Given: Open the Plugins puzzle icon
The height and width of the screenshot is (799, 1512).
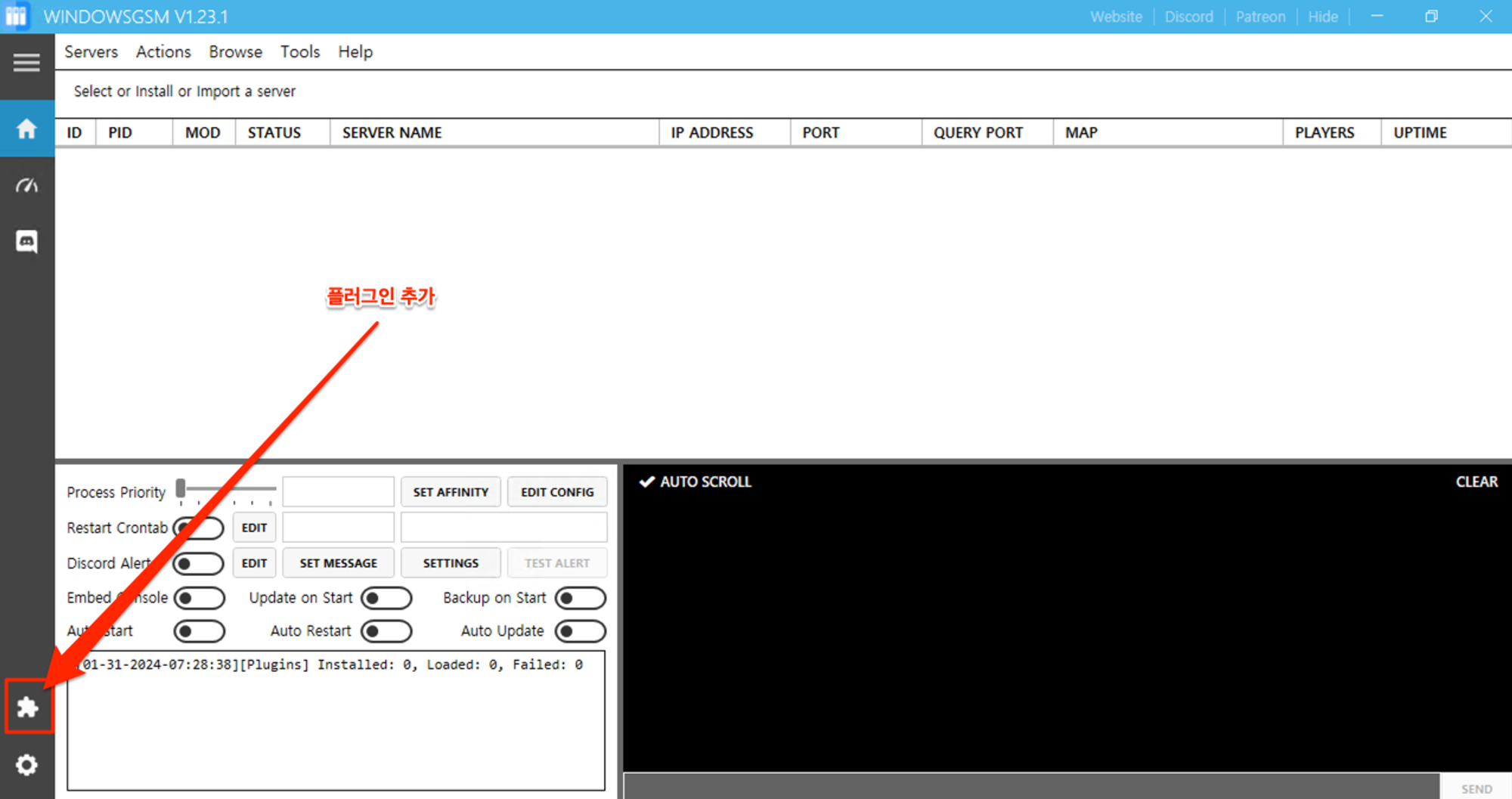Looking at the screenshot, I should pyautogui.click(x=28, y=708).
